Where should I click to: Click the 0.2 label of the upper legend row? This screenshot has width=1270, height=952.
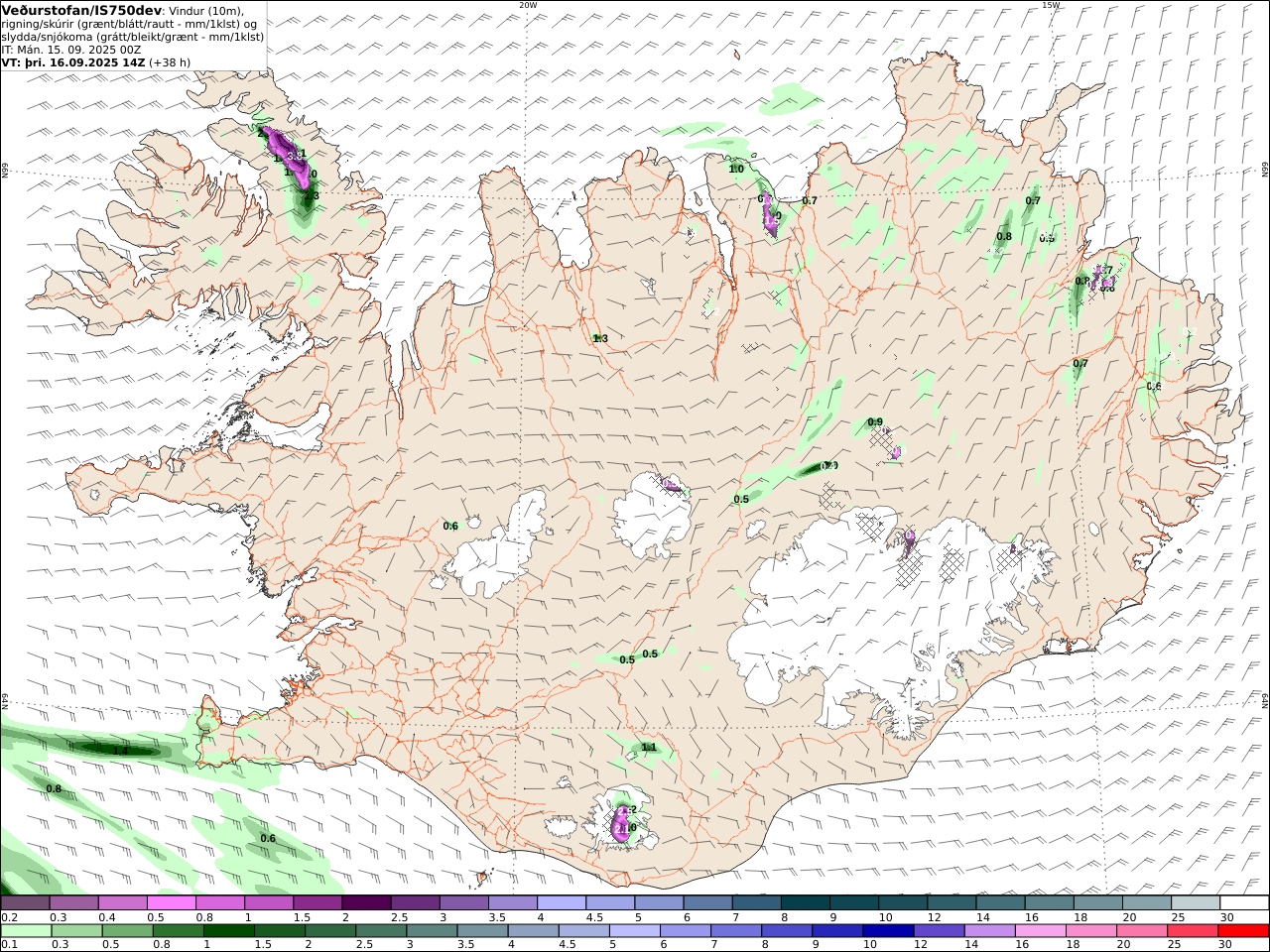pyautogui.click(x=9, y=917)
